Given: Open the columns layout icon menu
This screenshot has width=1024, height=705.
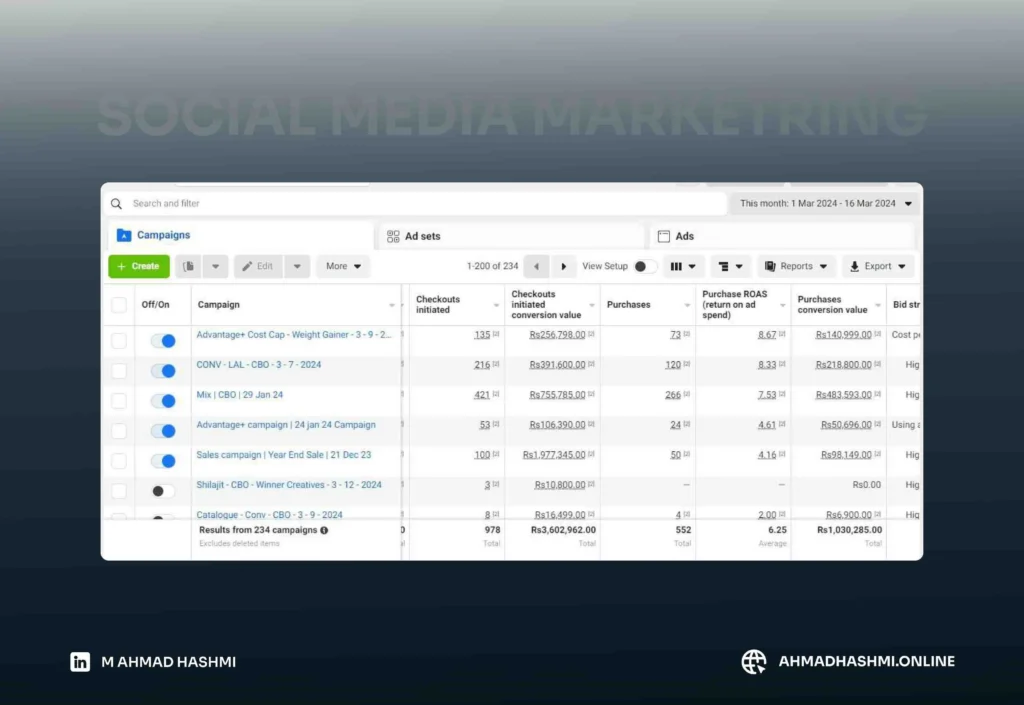Looking at the screenshot, I should coord(682,266).
